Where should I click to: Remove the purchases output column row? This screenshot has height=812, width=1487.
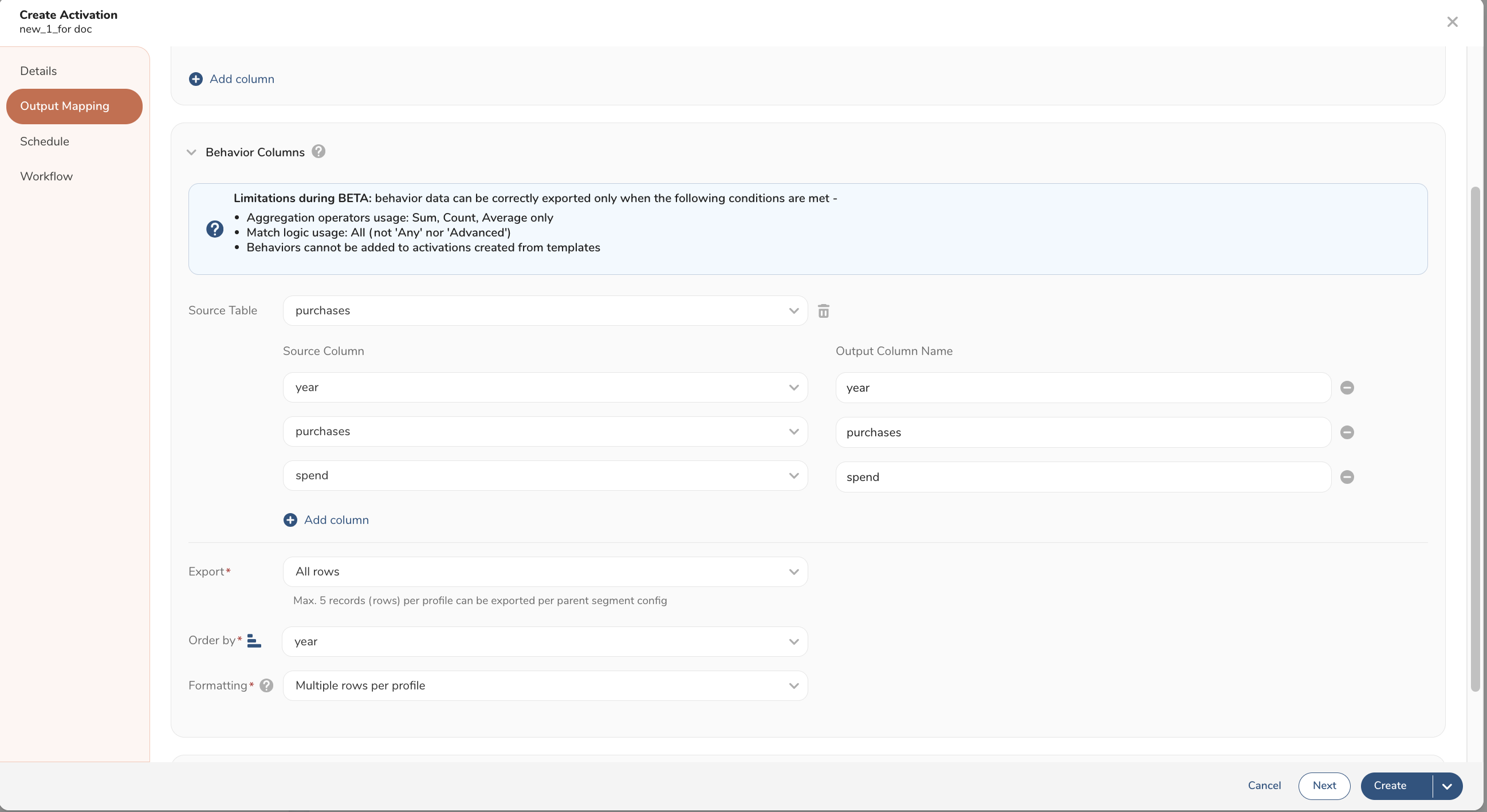point(1347,432)
